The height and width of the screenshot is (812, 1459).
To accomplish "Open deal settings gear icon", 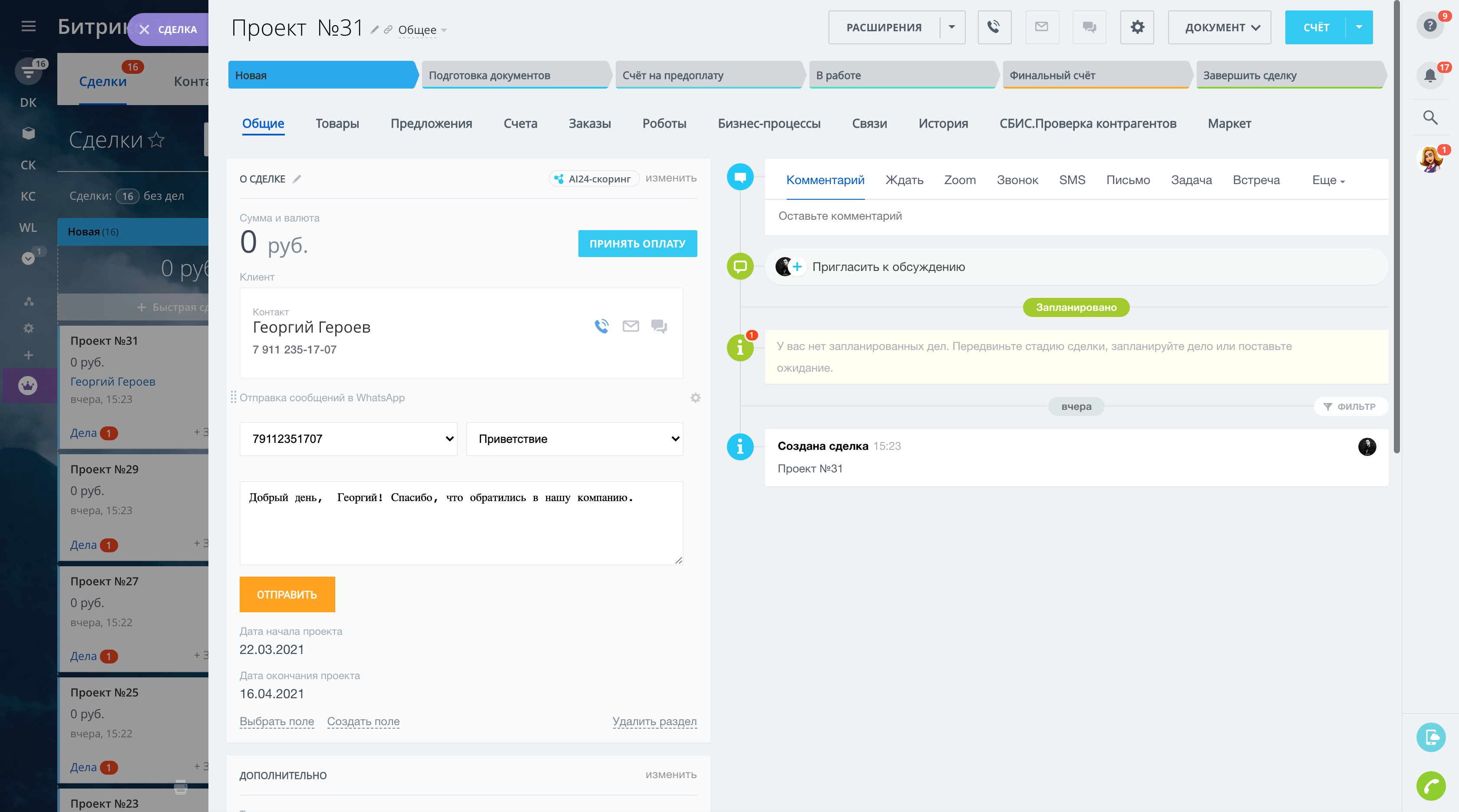I will pyautogui.click(x=1137, y=27).
